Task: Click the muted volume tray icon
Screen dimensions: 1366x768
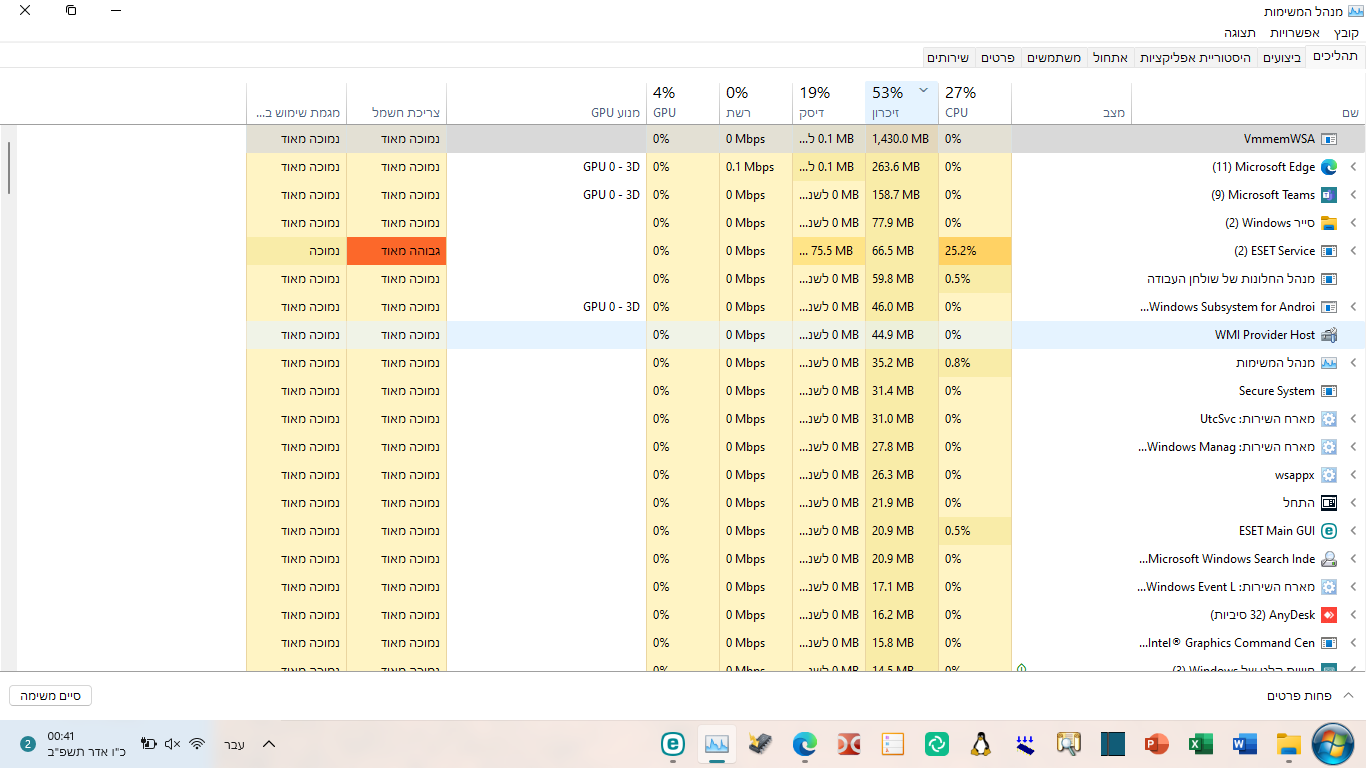Action: tap(172, 744)
